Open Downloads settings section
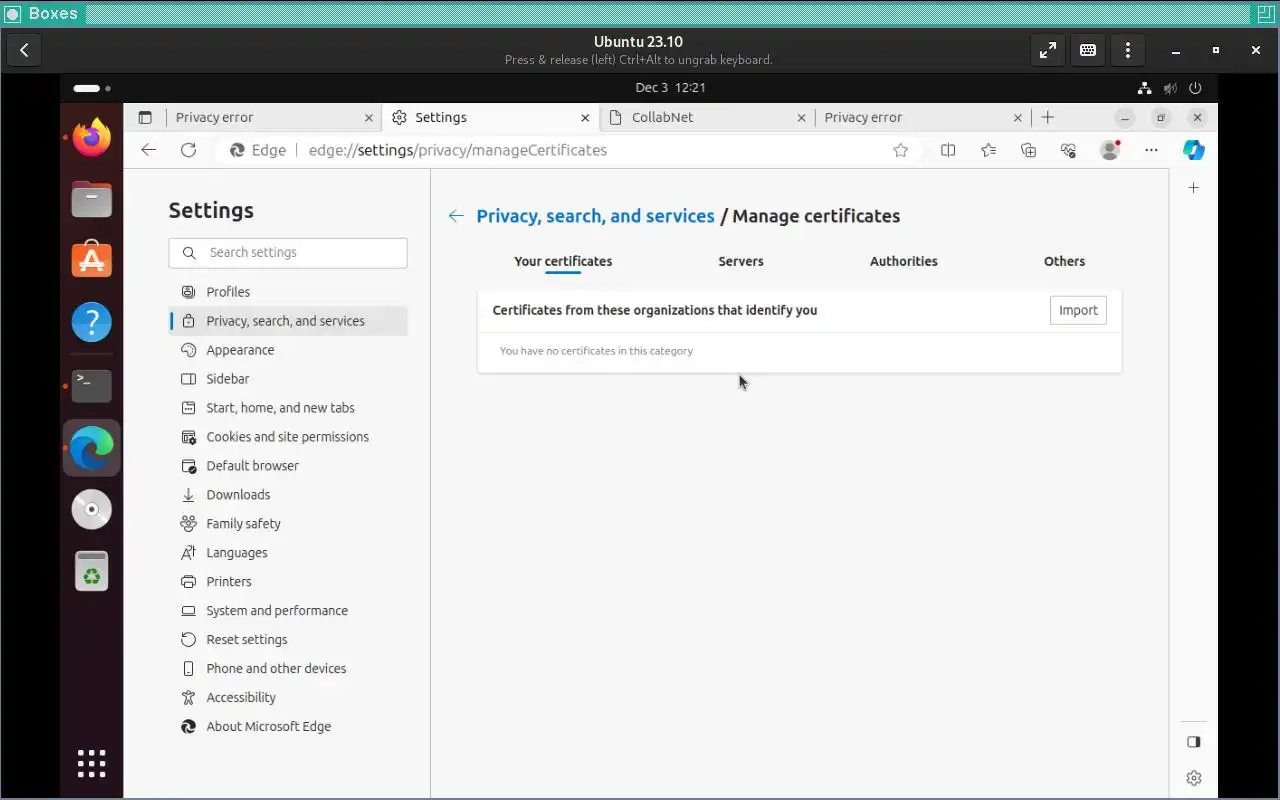1280x800 pixels. pos(288,495)
